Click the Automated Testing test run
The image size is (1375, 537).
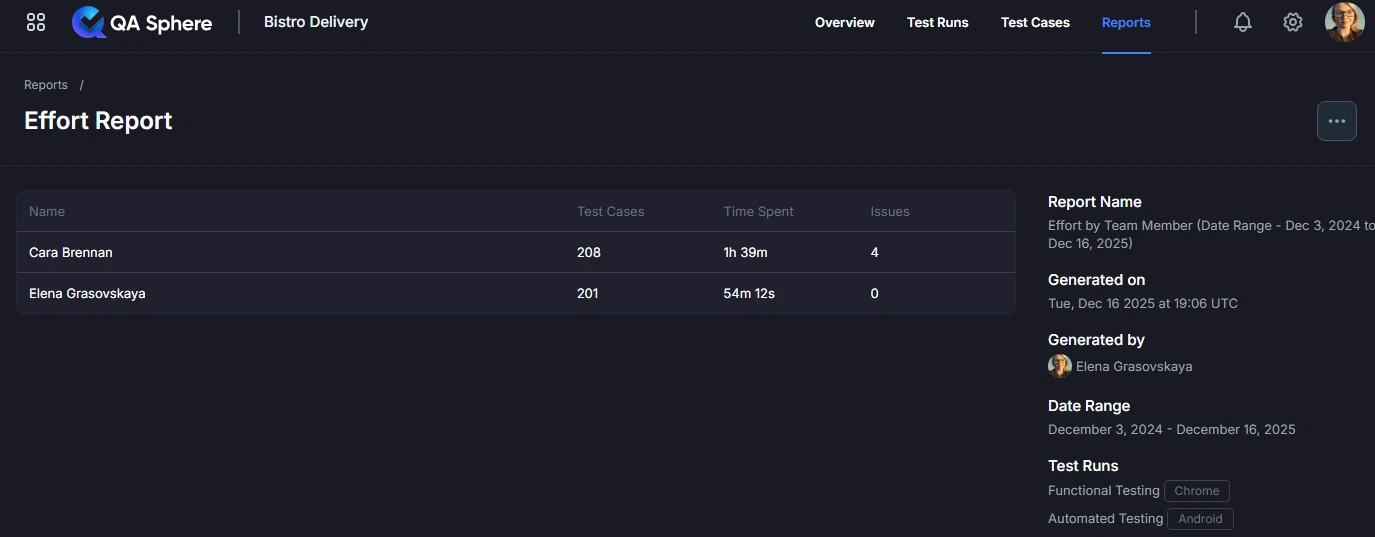point(1106,519)
